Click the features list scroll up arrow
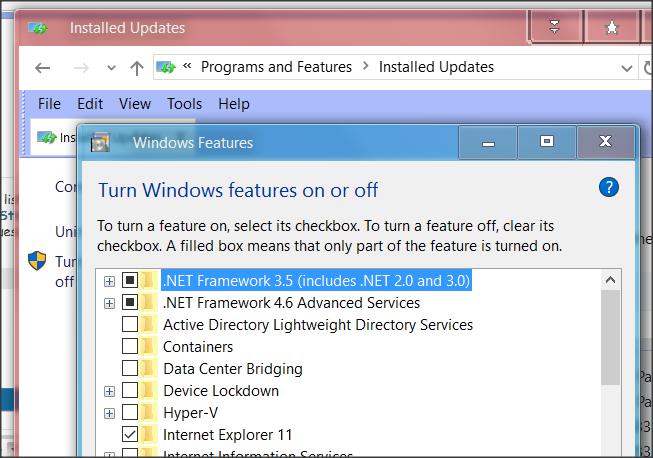 pos(611,280)
